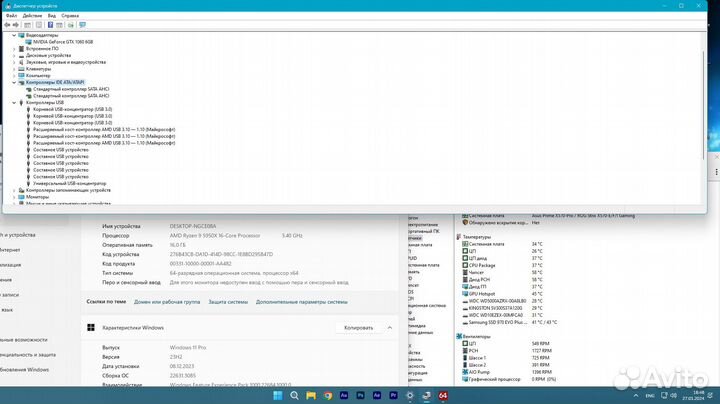The image size is (720, 404).
Task: Expand the Дисковые устройства node
Action: tap(14, 56)
